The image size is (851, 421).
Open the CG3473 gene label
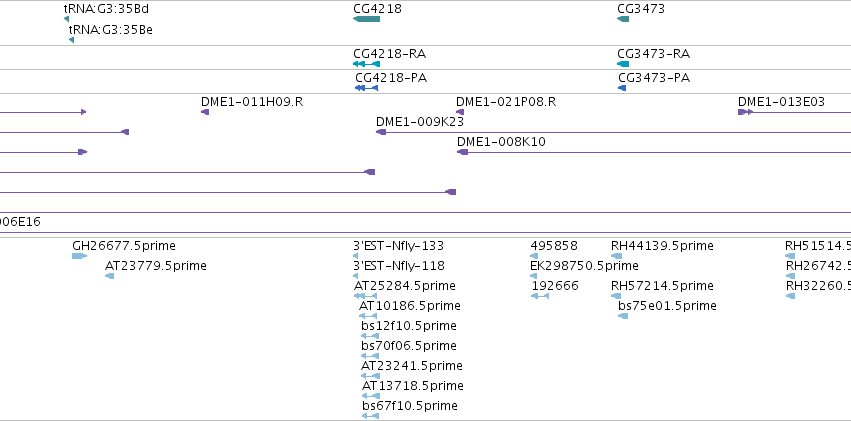click(x=640, y=9)
